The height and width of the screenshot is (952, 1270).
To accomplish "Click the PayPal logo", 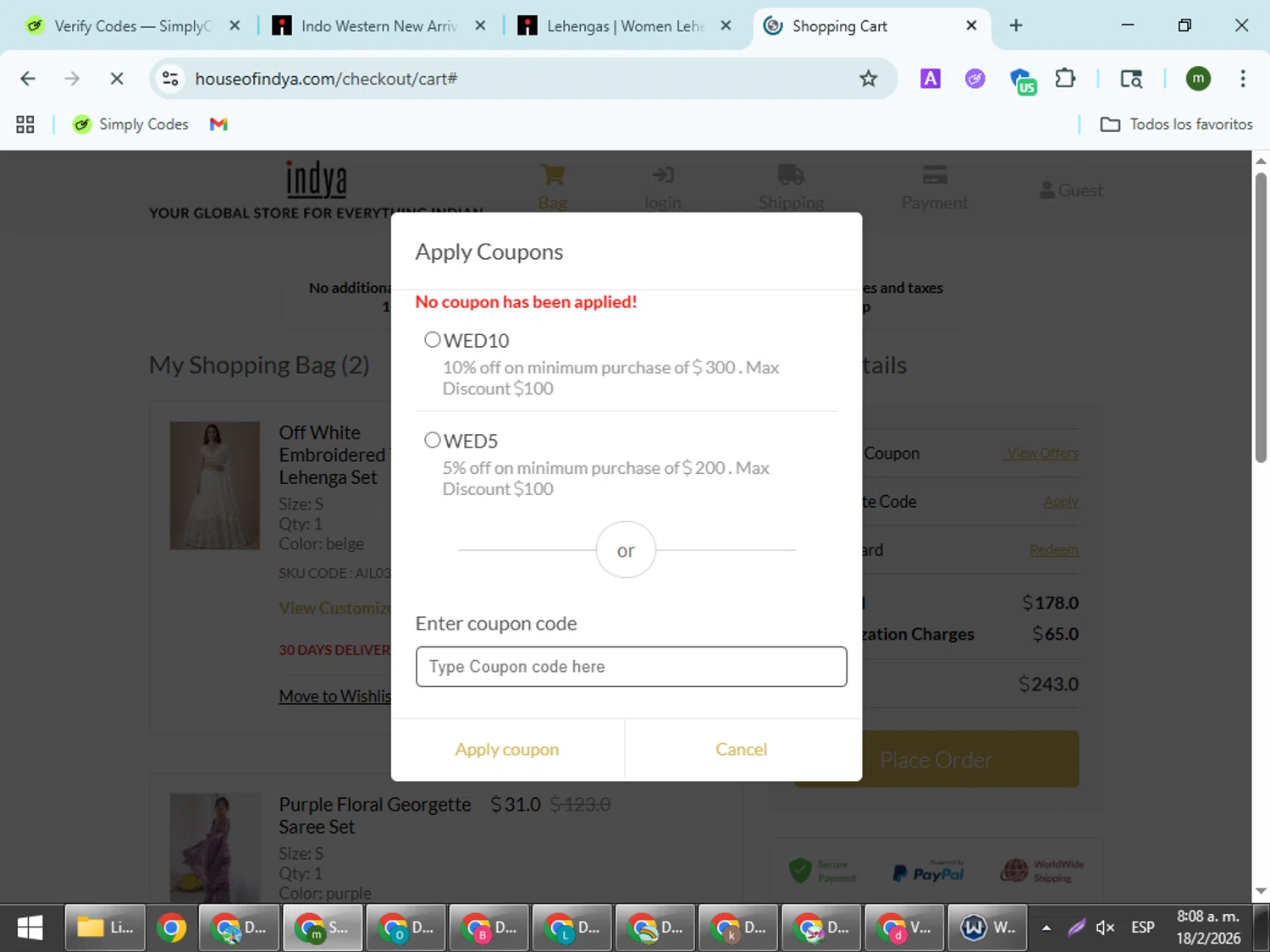I will [x=929, y=872].
